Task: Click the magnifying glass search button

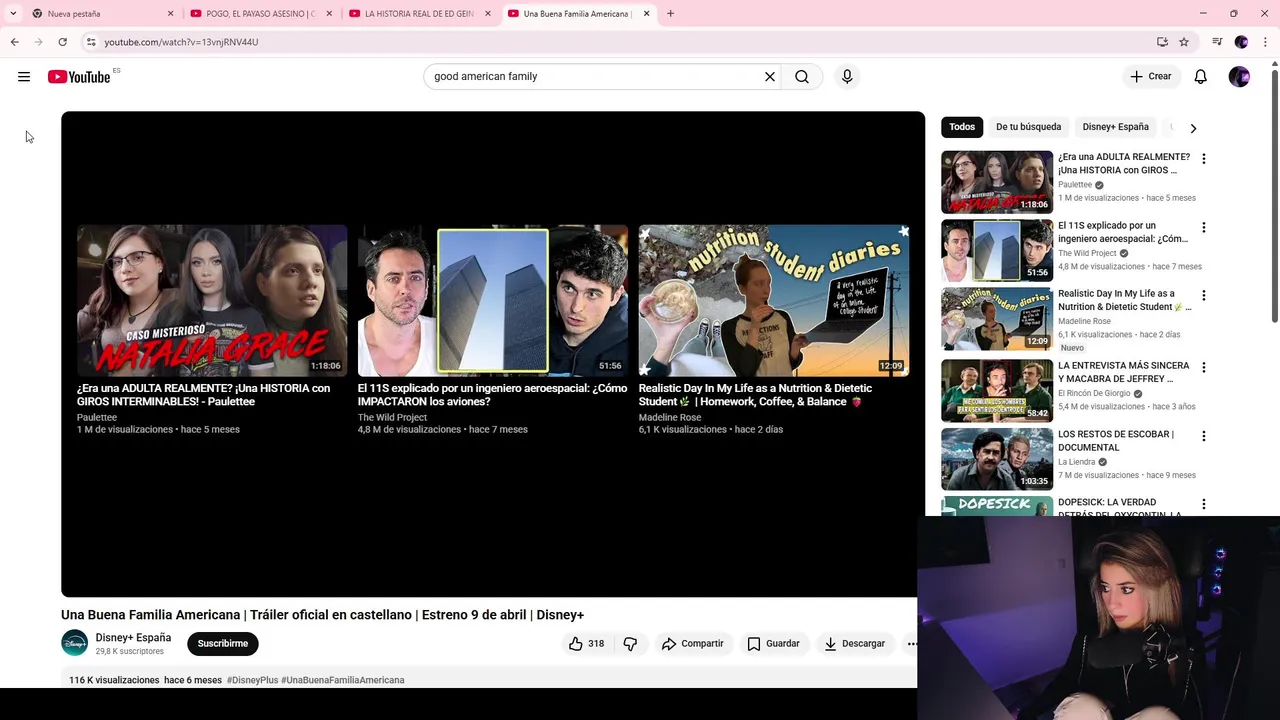Action: (x=802, y=76)
